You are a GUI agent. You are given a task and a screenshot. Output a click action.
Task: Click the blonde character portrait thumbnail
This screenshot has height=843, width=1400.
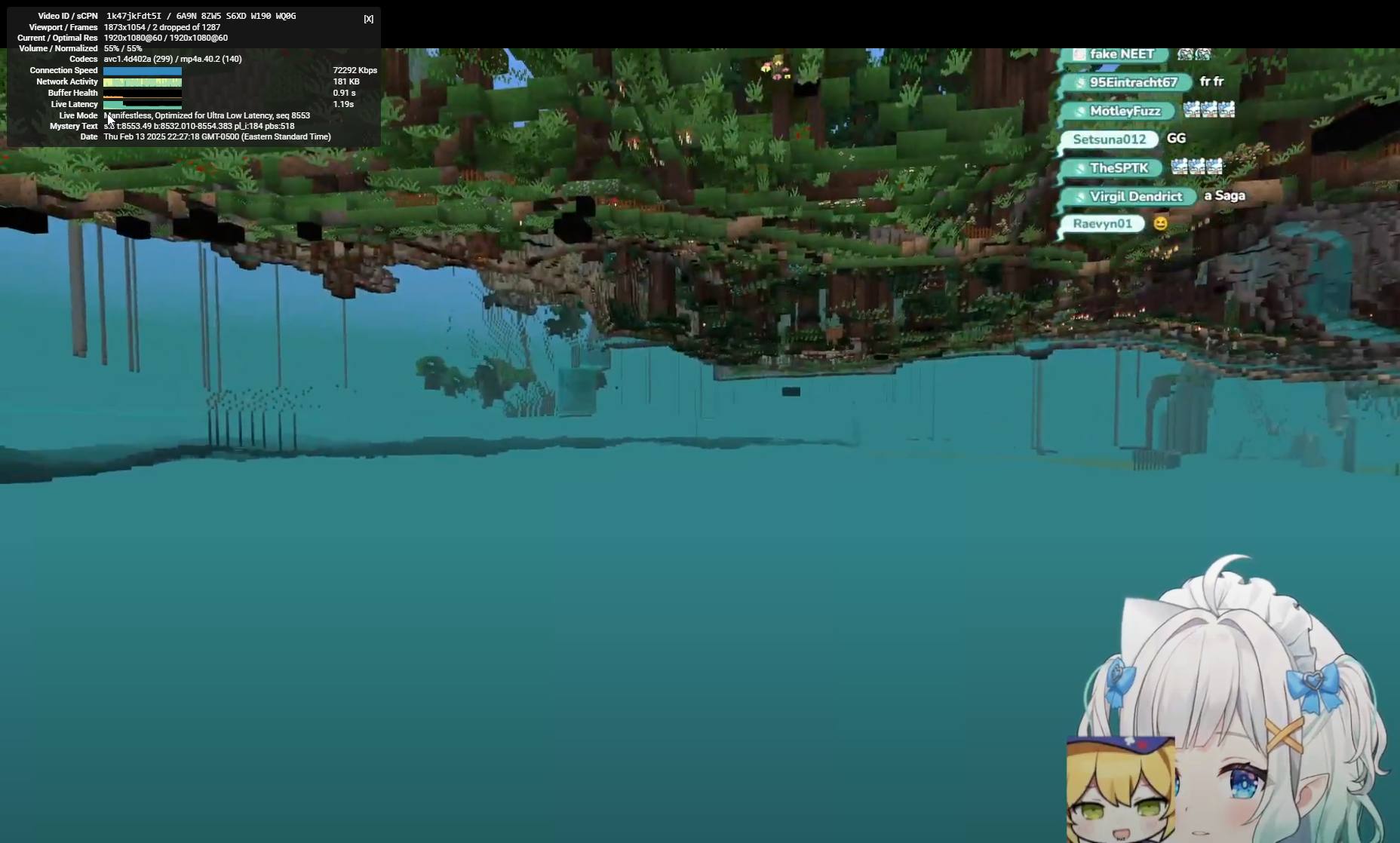[1121, 789]
